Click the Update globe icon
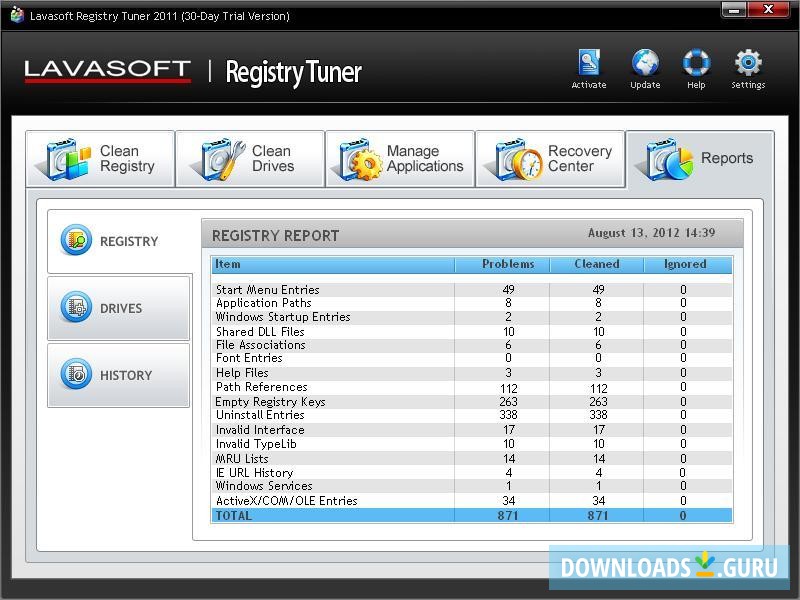Viewport: 800px width, 600px height. [x=644, y=62]
